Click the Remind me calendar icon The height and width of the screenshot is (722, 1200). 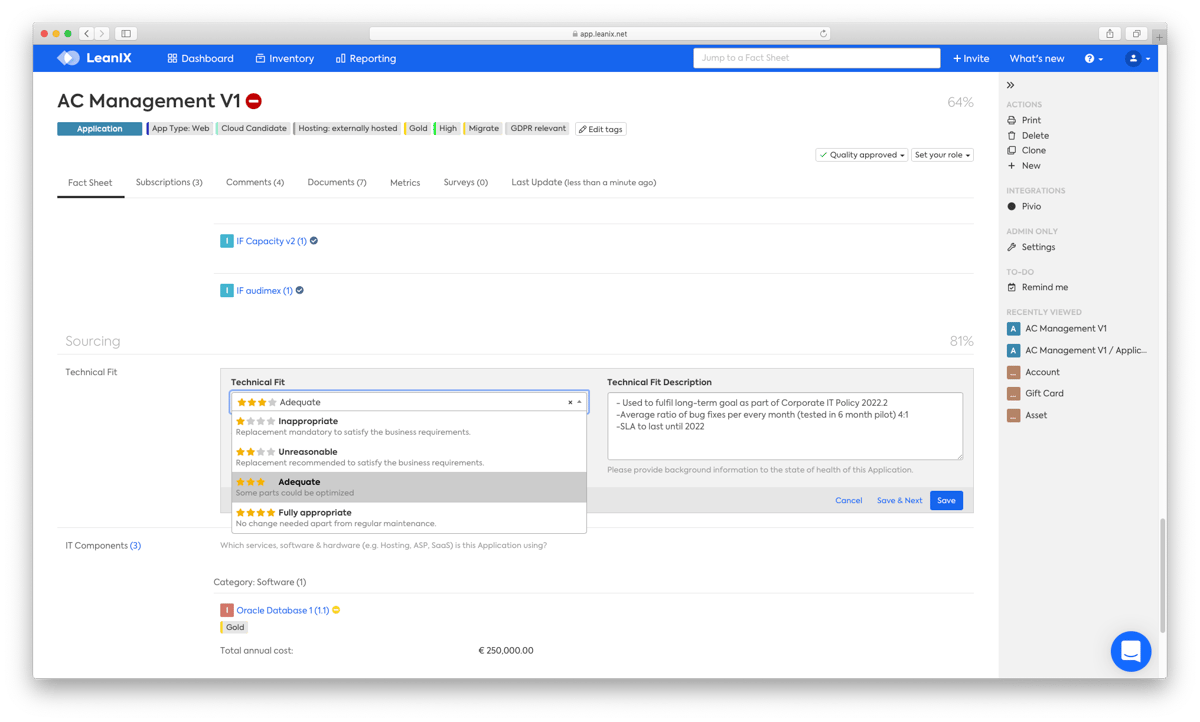point(1011,287)
